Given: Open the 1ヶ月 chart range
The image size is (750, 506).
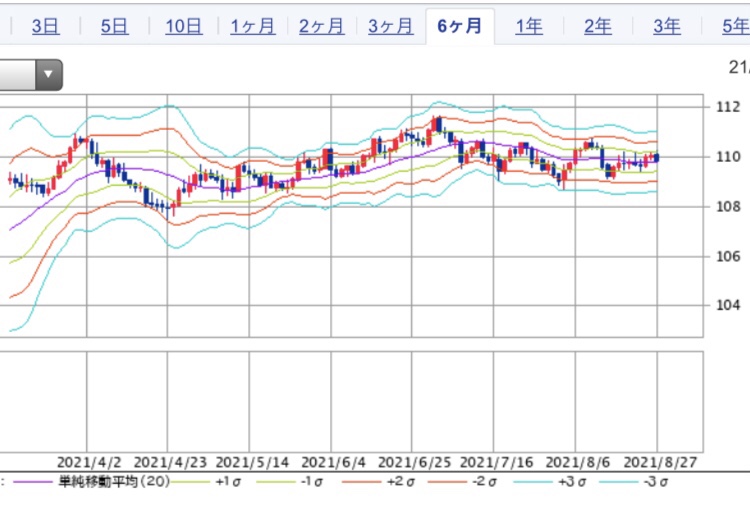Looking at the screenshot, I should click(253, 26).
